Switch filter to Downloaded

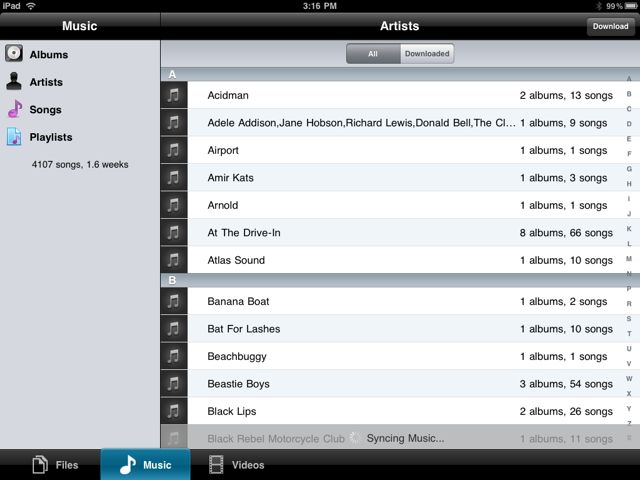click(427, 53)
